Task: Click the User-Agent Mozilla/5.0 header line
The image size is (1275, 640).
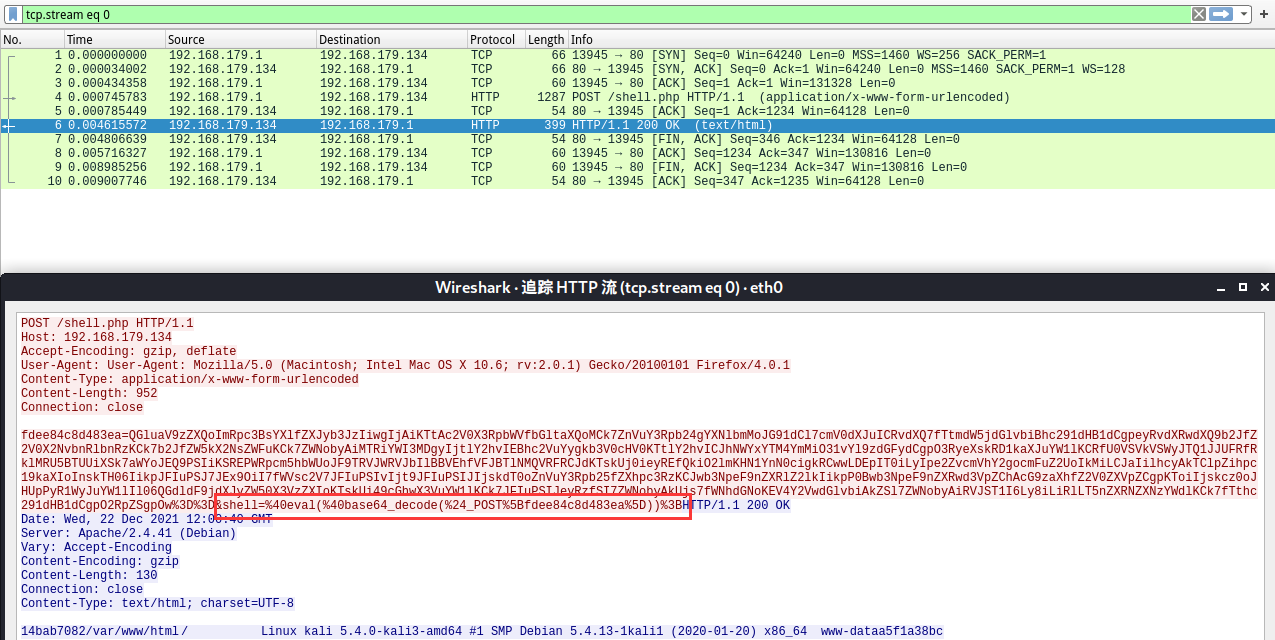Action: tap(405, 366)
